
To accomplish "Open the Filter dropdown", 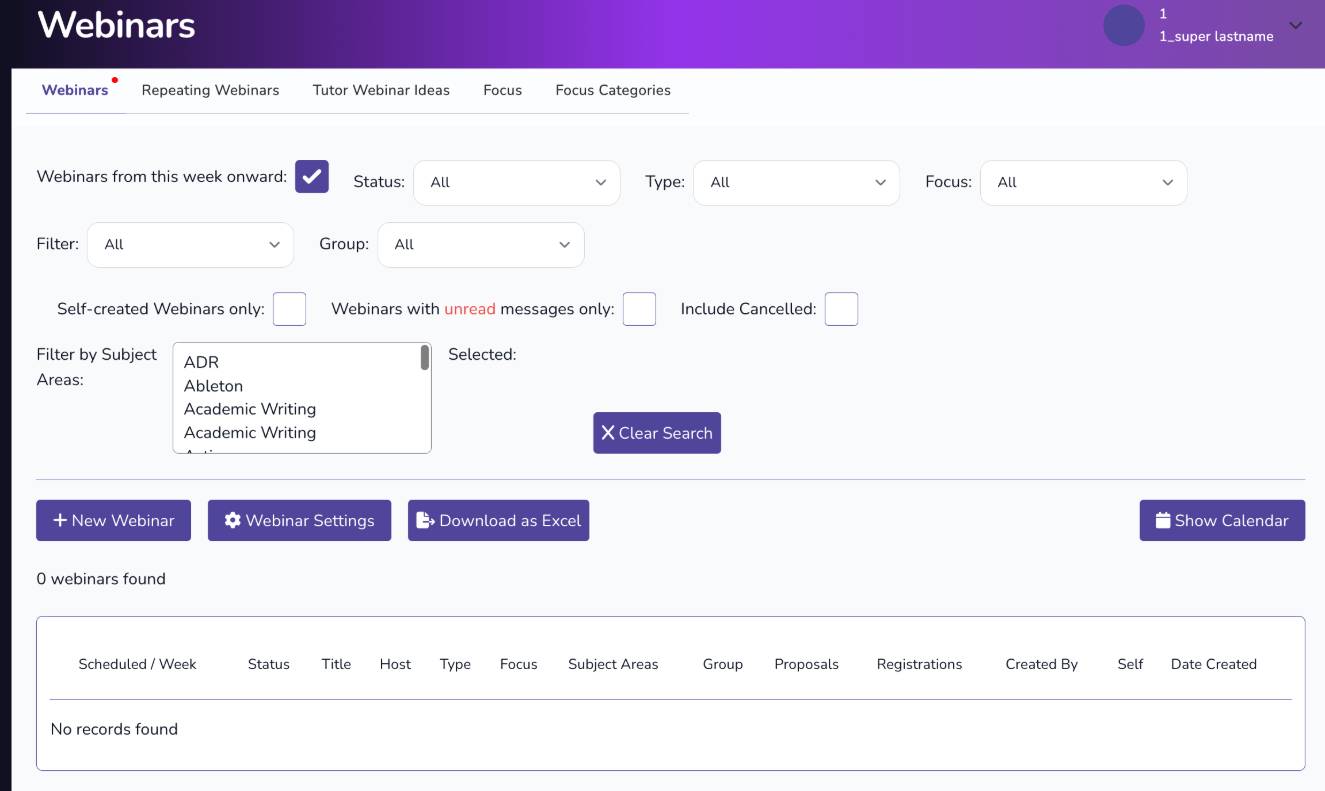I will coord(190,245).
